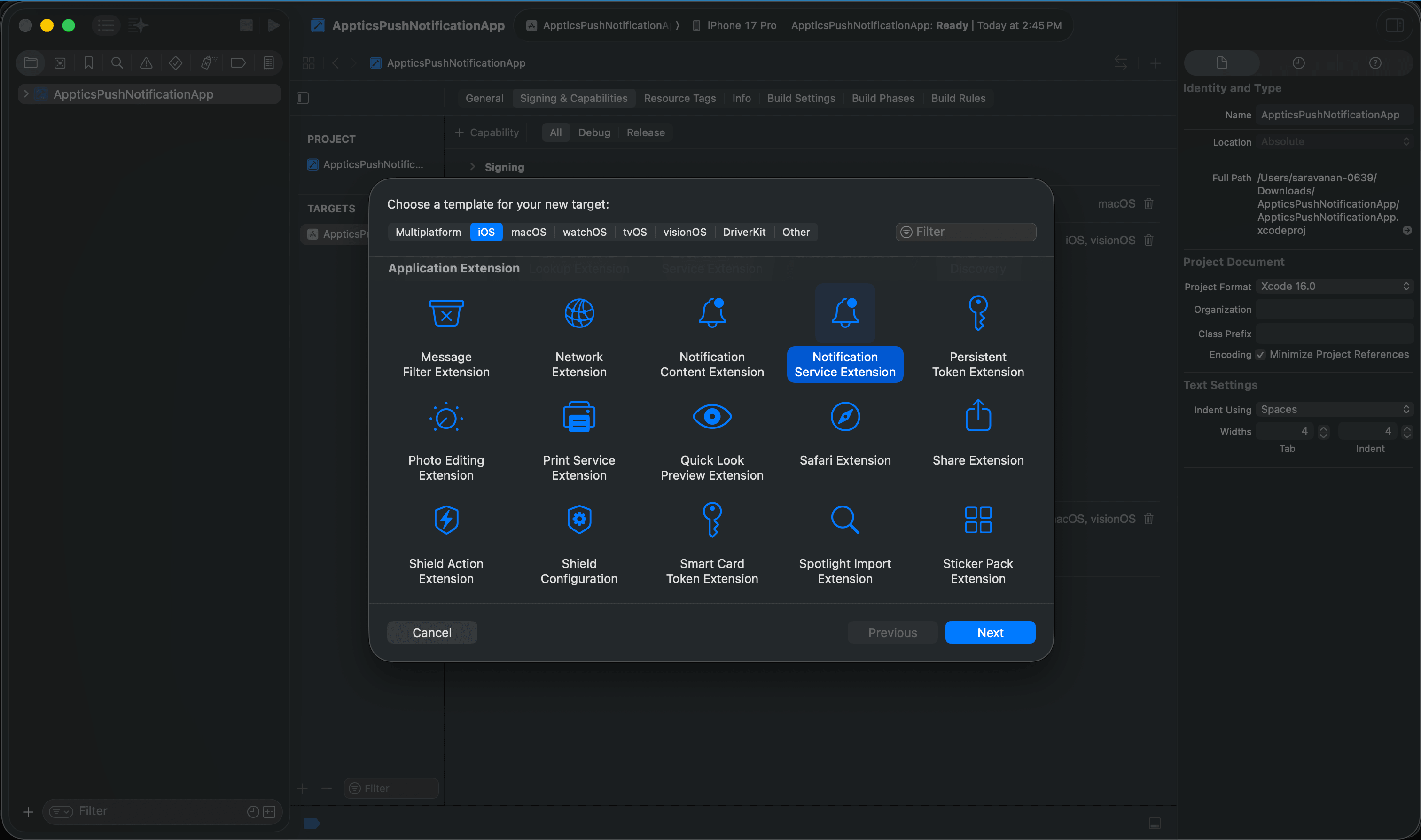Select the Notification Content Extension template
Viewport: 1421px width, 840px height.
(711, 313)
